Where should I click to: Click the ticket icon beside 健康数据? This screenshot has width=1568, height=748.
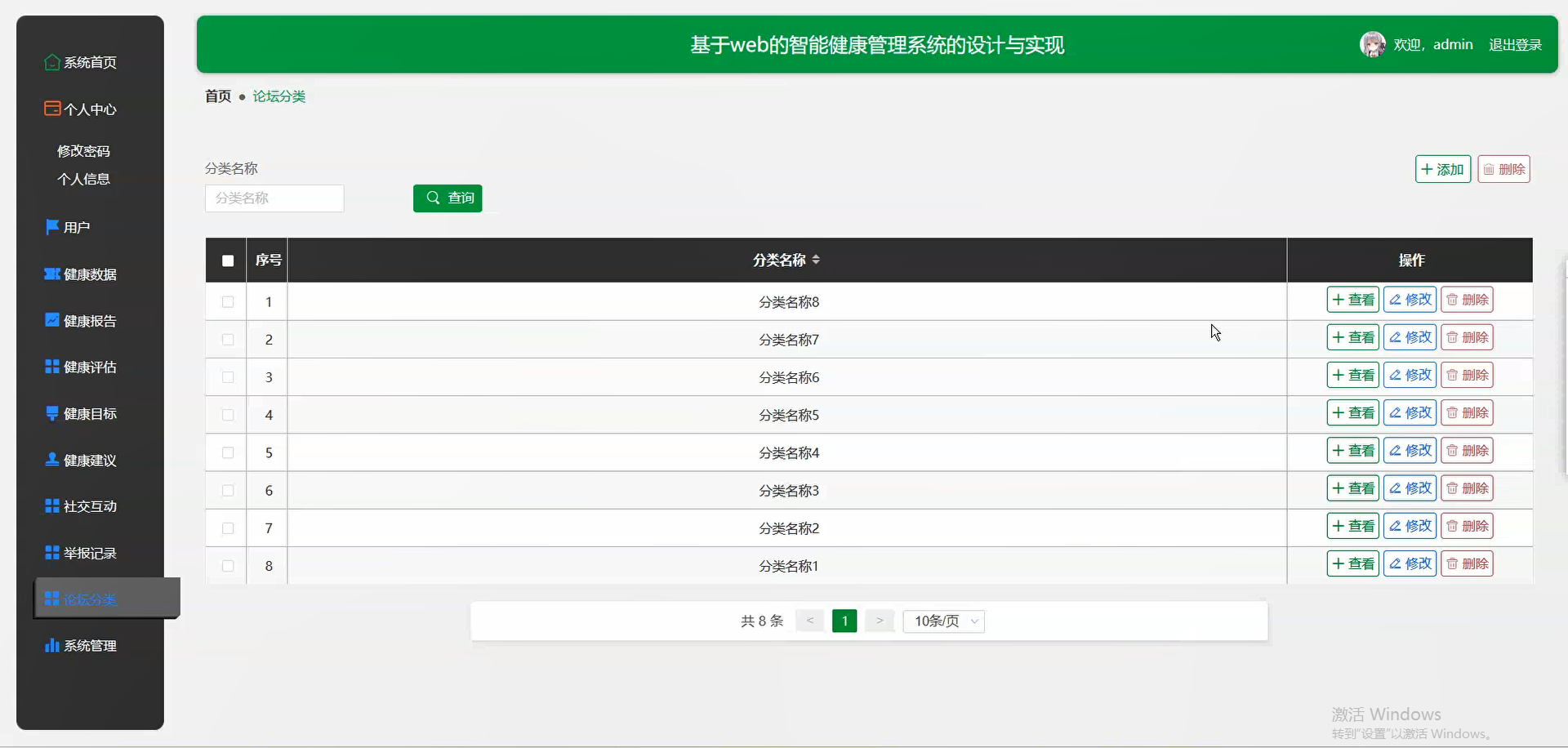pos(52,274)
